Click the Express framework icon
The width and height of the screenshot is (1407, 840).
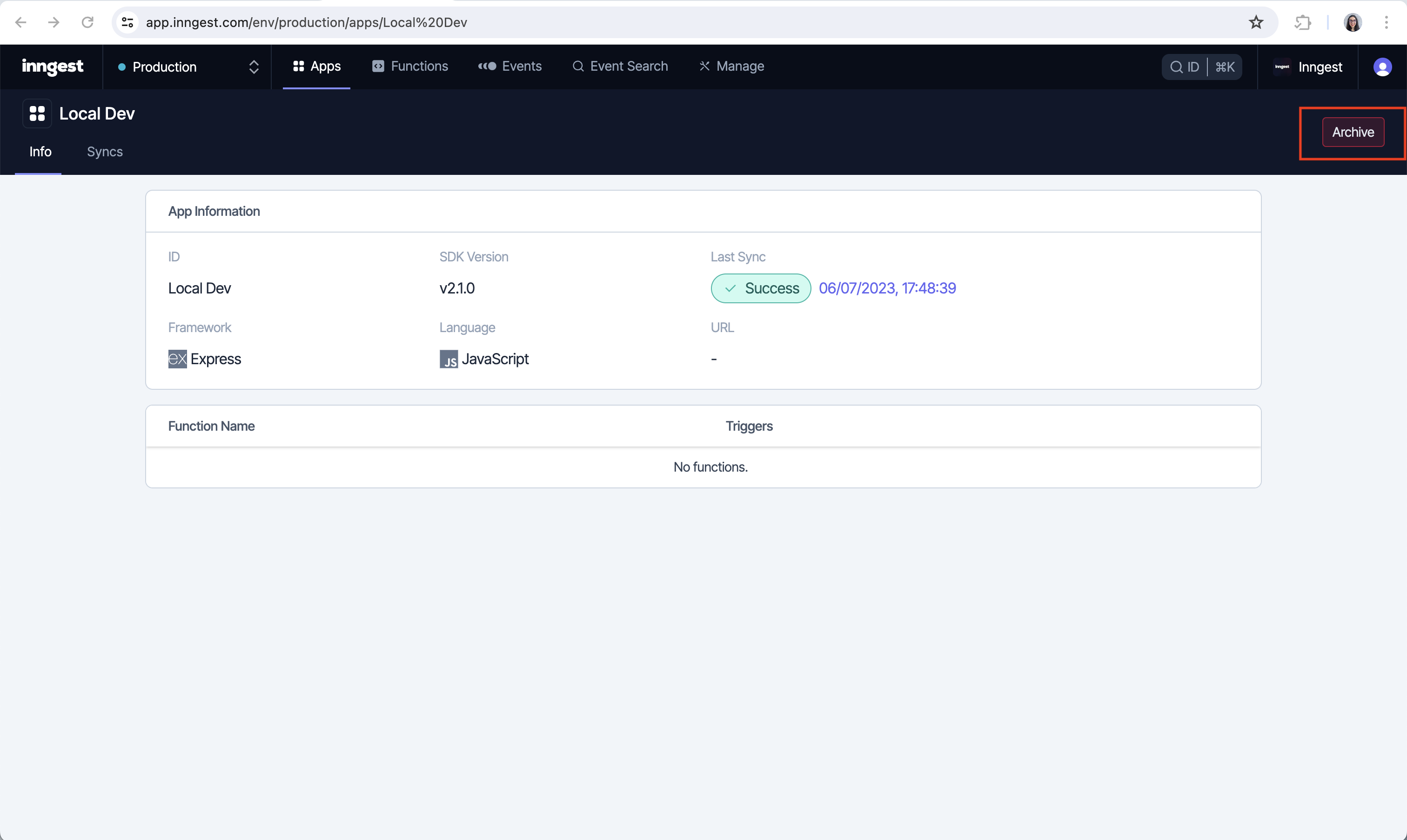(177, 359)
